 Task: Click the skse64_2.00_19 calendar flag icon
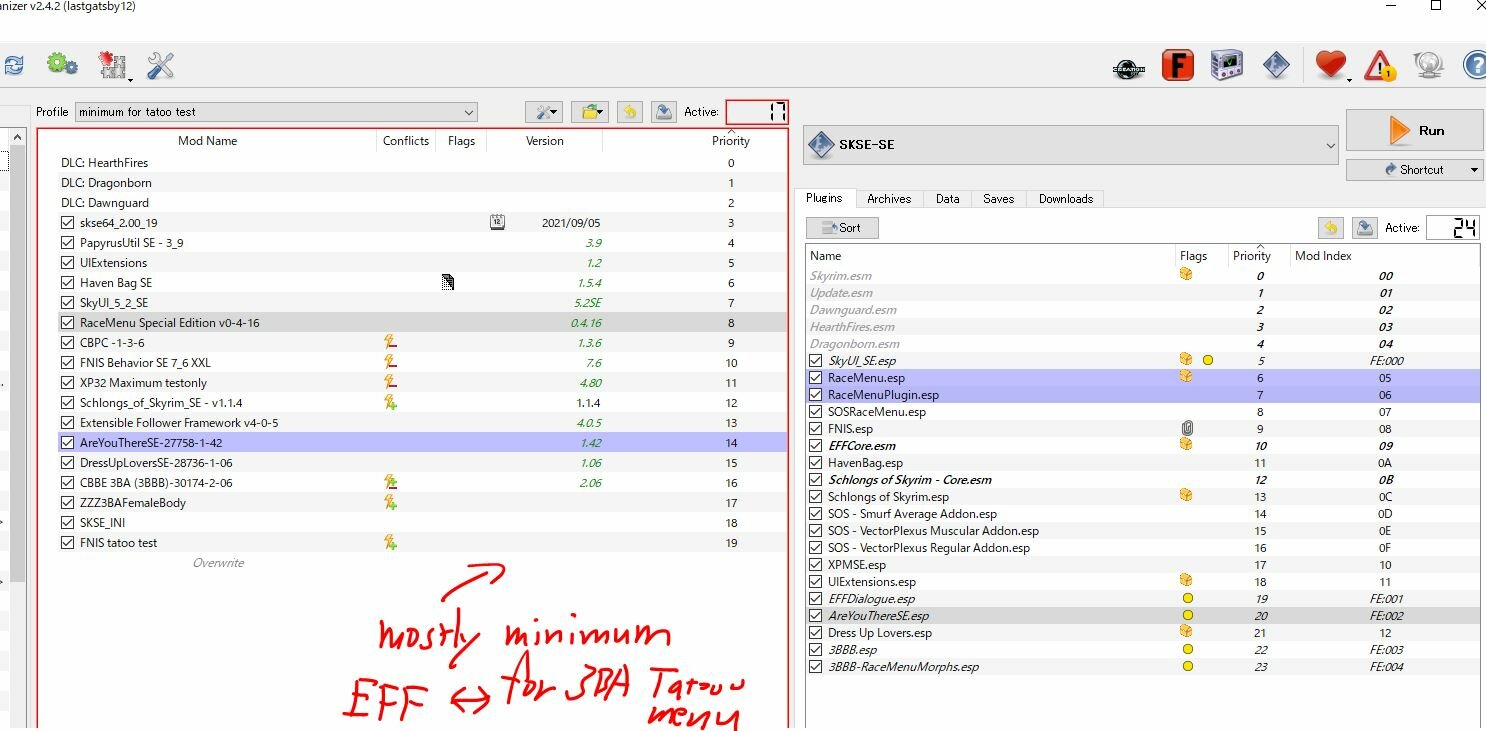coord(497,223)
